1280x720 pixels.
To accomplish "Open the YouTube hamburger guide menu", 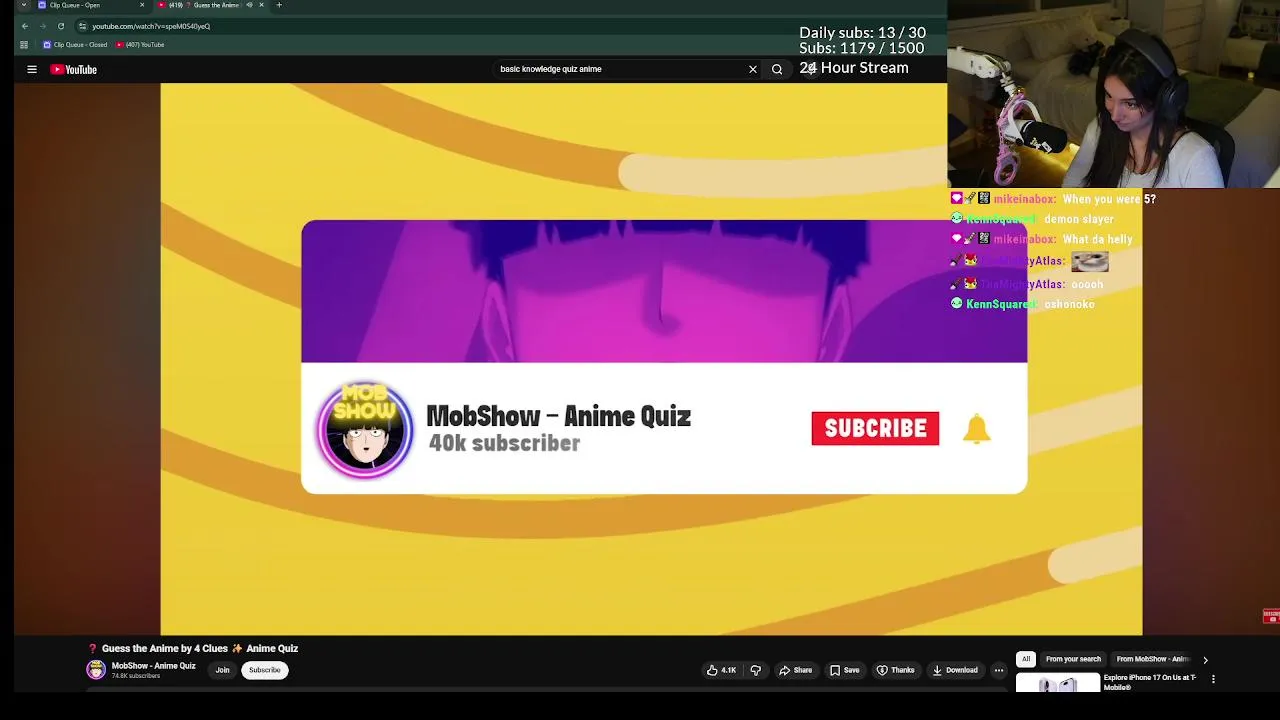I will click(x=32, y=69).
